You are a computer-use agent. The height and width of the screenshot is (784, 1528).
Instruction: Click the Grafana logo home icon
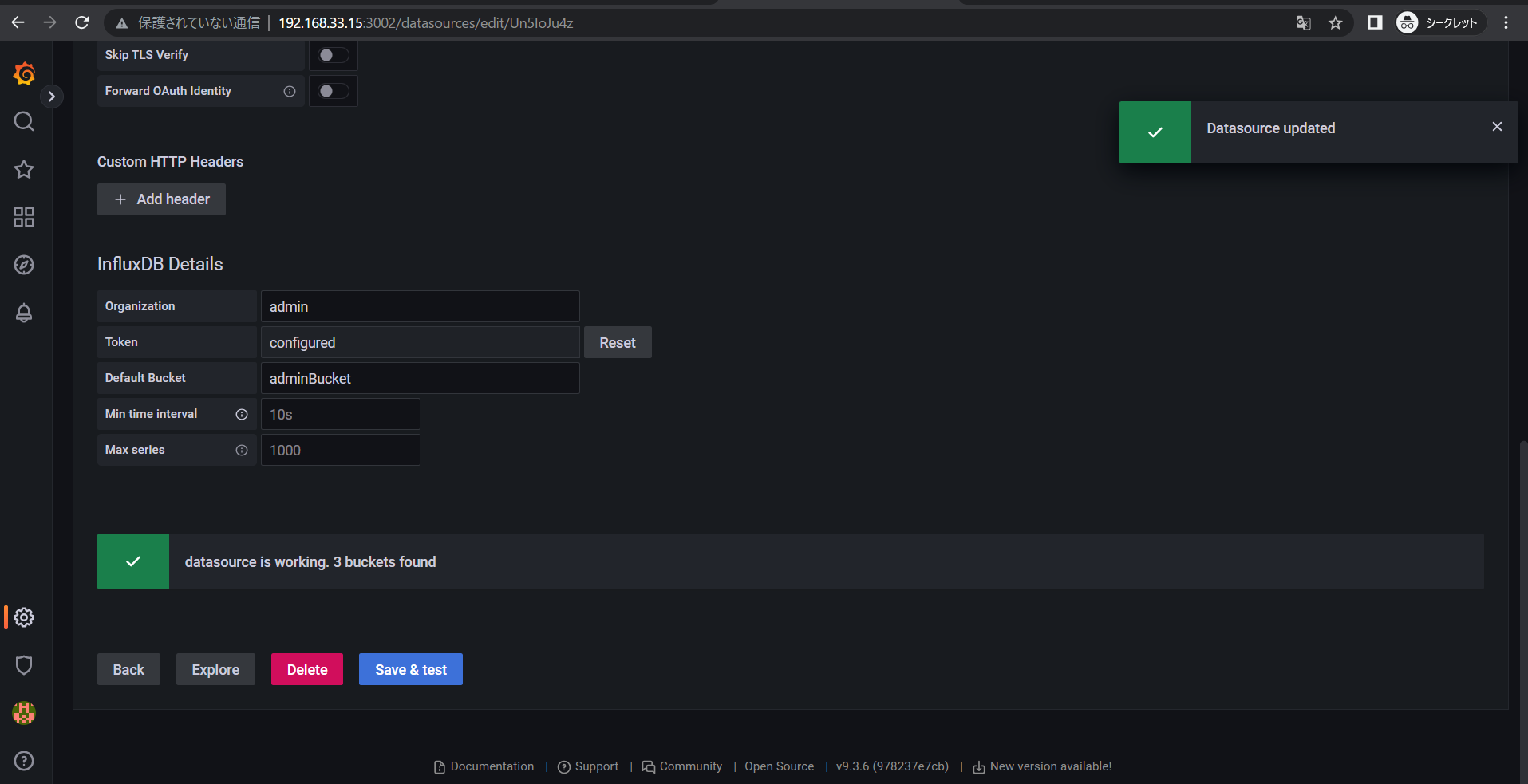(x=24, y=74)
